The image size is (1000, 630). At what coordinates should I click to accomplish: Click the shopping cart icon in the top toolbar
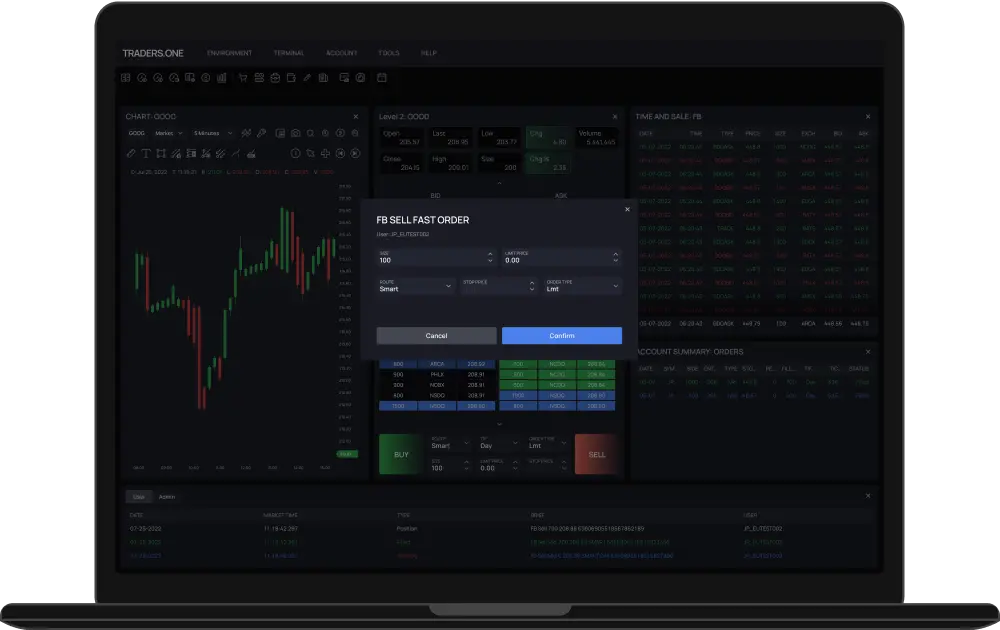(243, 77)
